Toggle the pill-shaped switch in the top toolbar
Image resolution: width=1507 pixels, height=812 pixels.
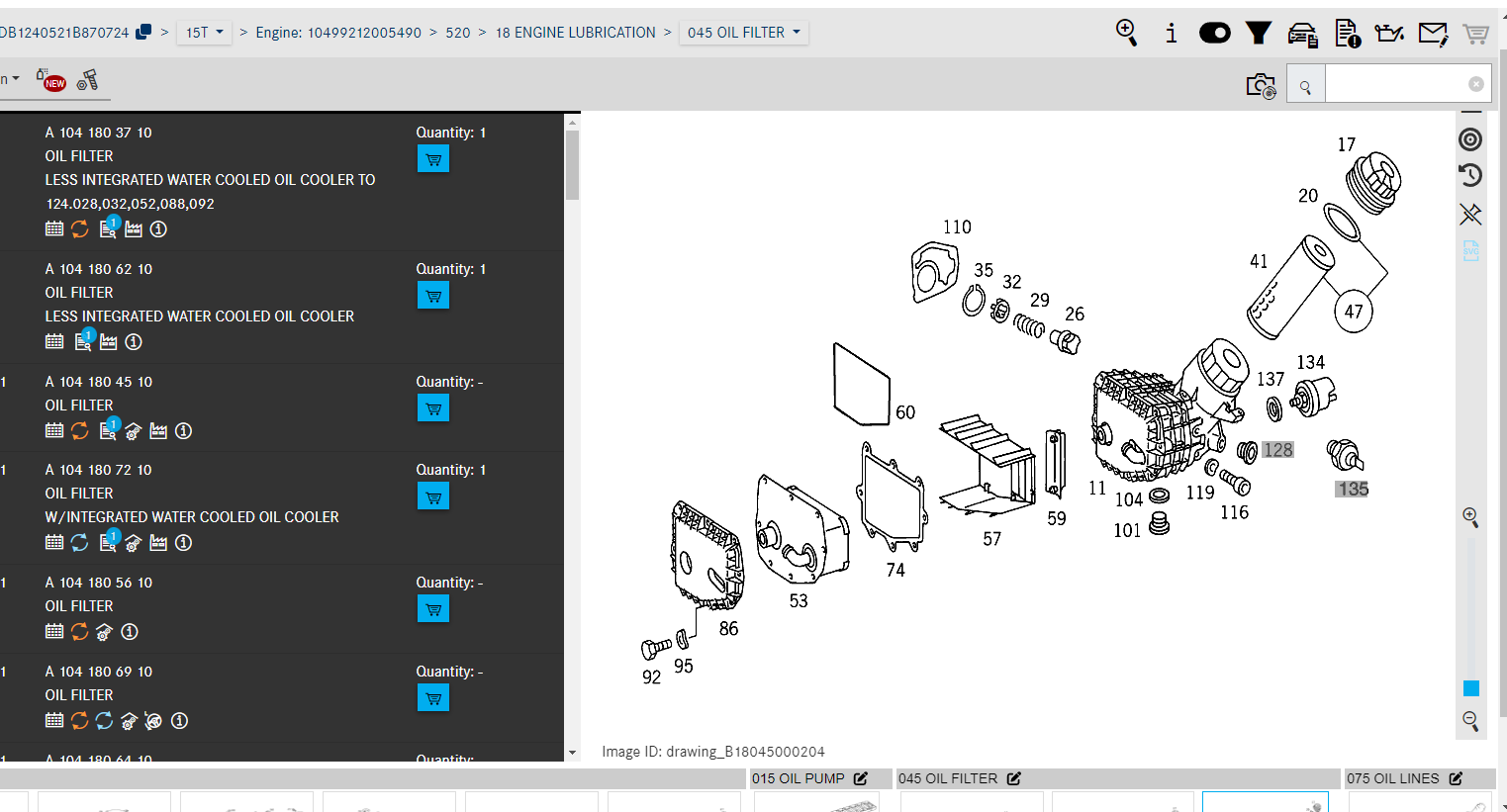coord(1214,33)
